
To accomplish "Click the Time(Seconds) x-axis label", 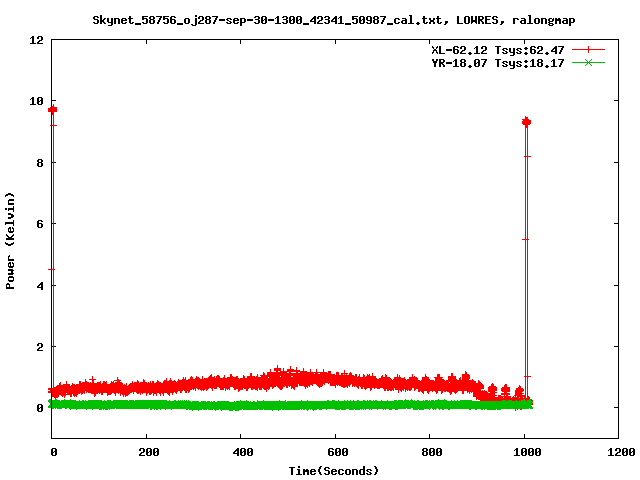I will pyautogui.click(x=333, y=470).
